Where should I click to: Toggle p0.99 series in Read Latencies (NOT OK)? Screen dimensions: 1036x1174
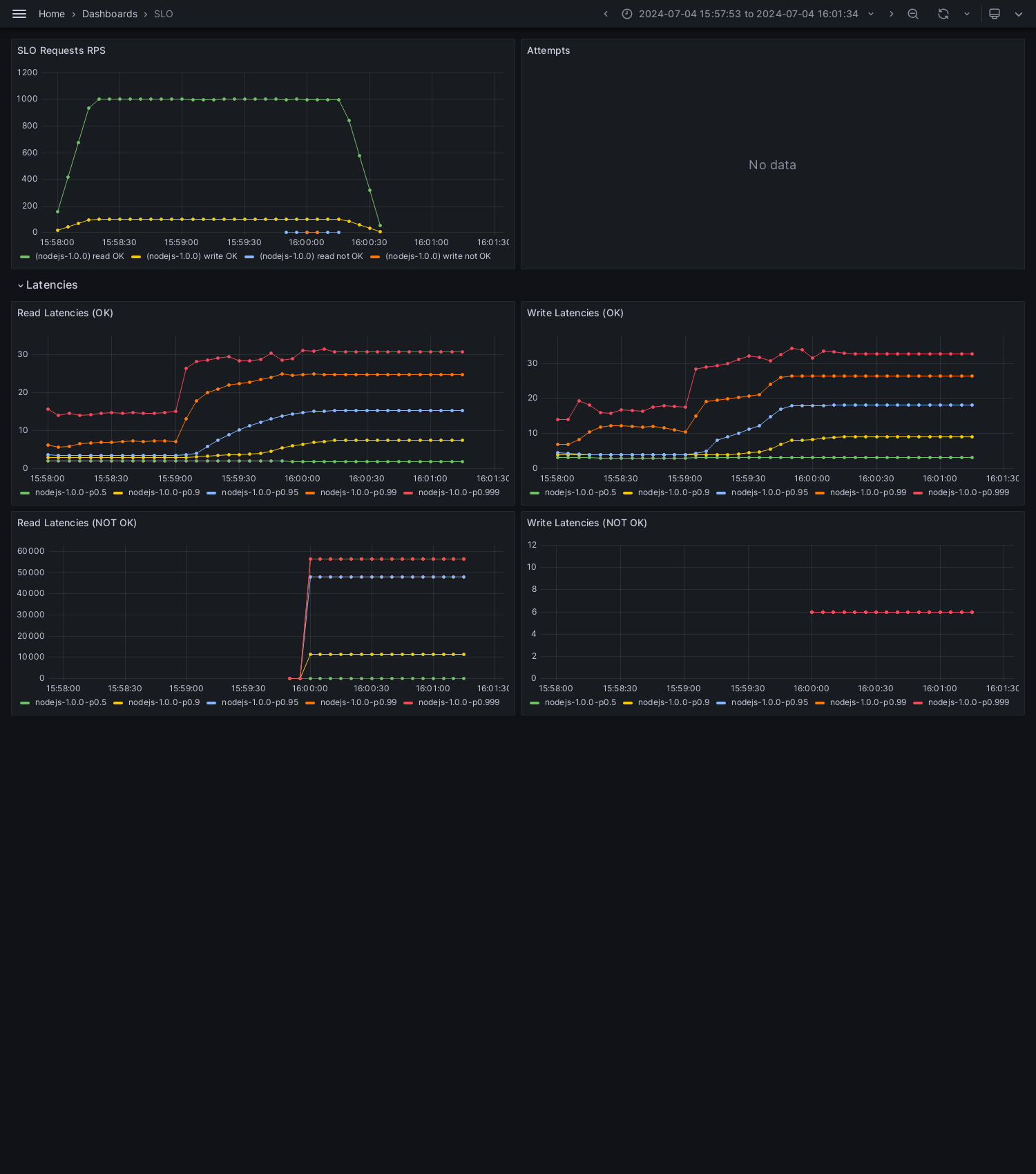tap(358, 702)
